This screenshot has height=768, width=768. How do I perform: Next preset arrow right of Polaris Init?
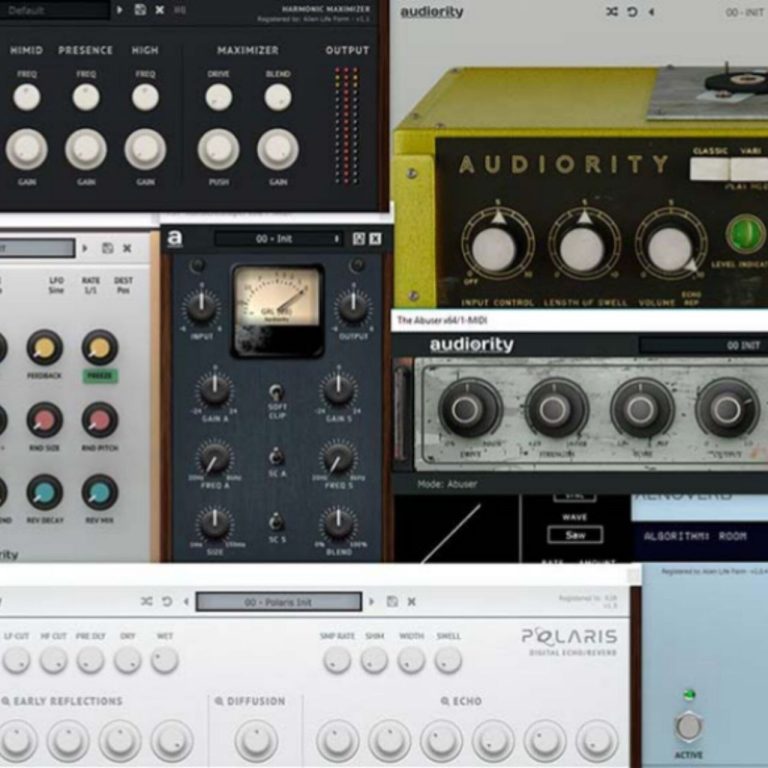(371, 601)
